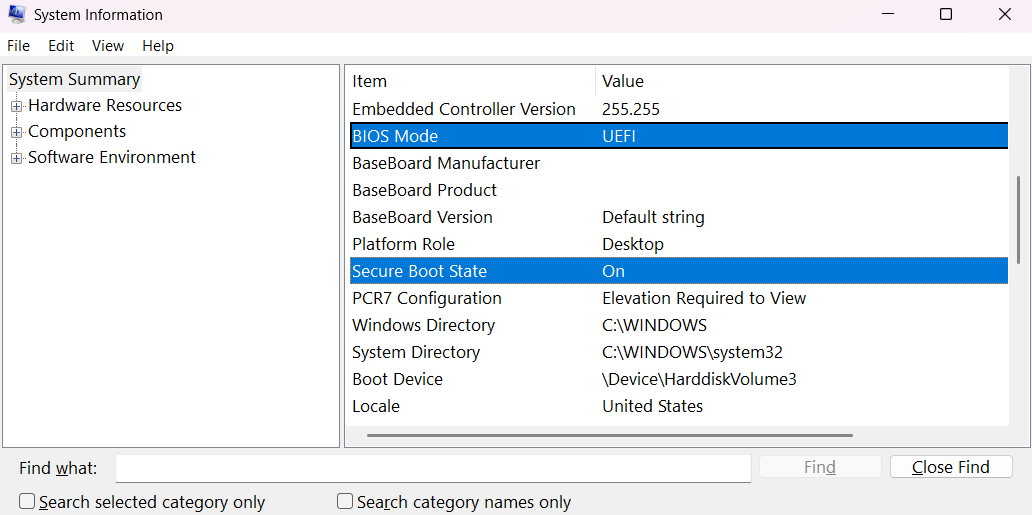Minimize the System Information window

point(886,15)
